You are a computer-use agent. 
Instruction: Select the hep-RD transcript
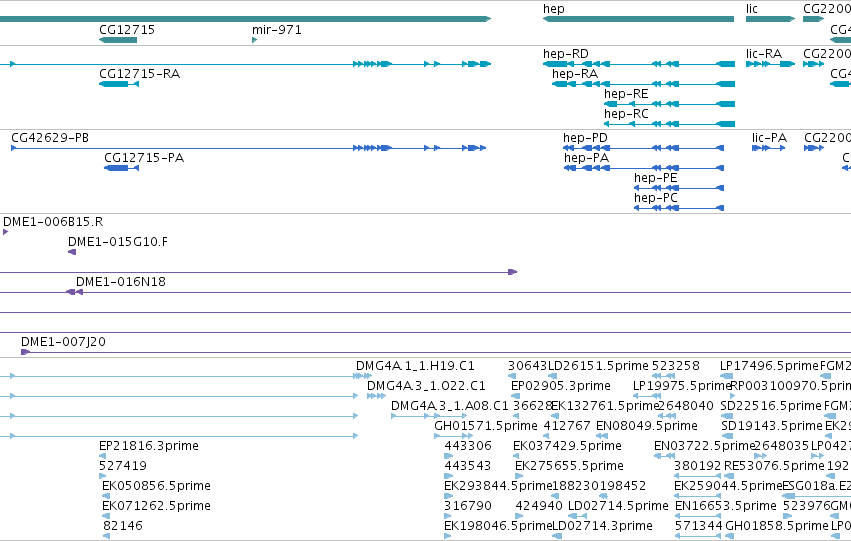(x=639, y=64)
